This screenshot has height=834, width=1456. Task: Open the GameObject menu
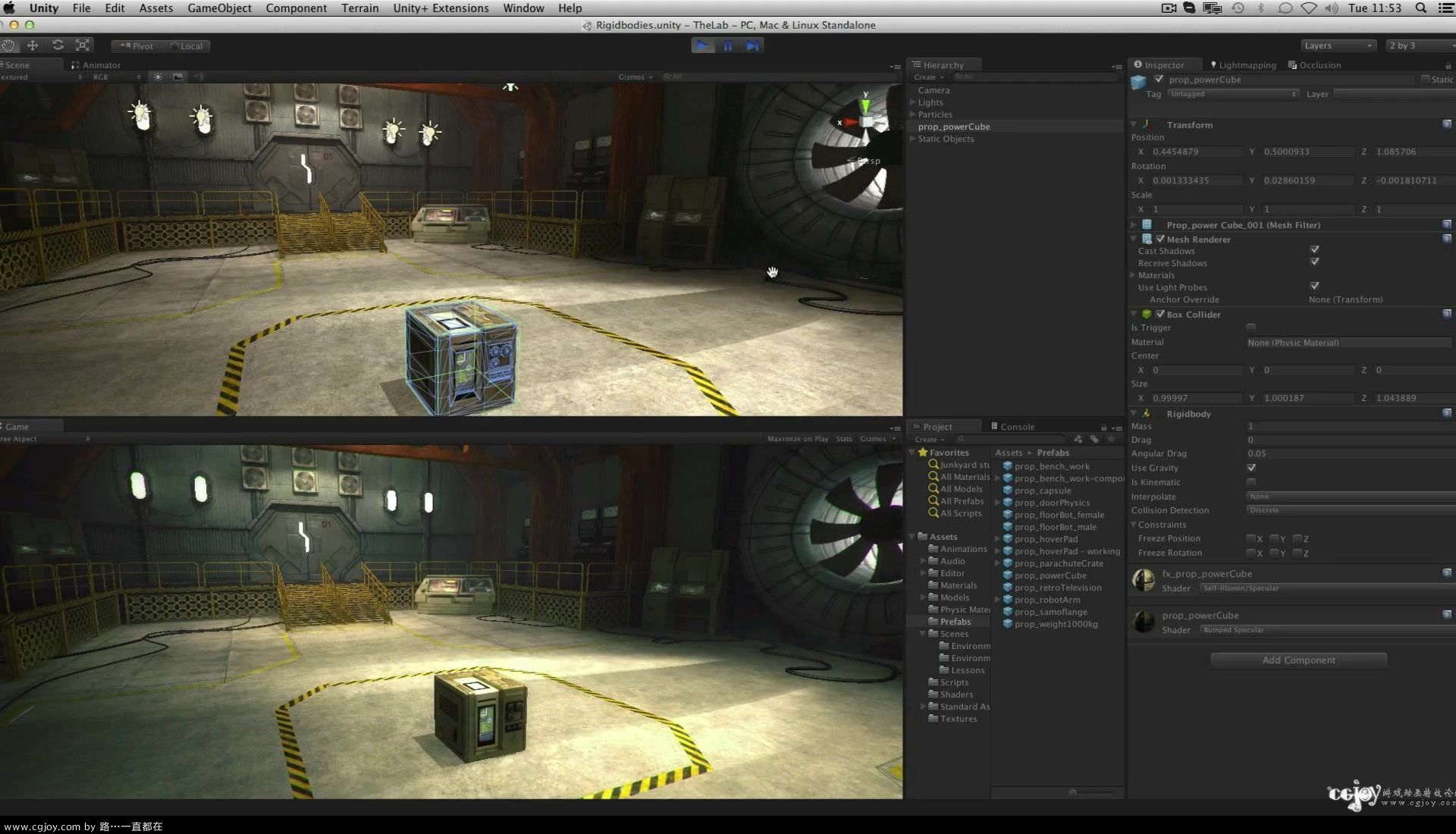(x=218, y=8)
